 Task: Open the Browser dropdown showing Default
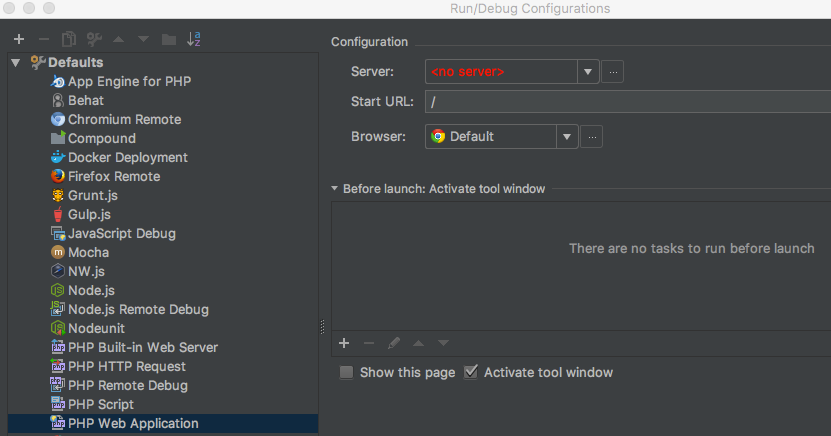click(568, 137)
